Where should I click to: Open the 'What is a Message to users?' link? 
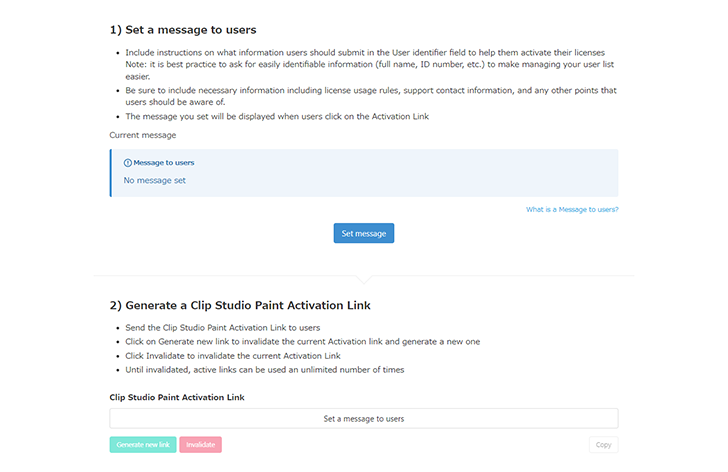pos(572,210)
